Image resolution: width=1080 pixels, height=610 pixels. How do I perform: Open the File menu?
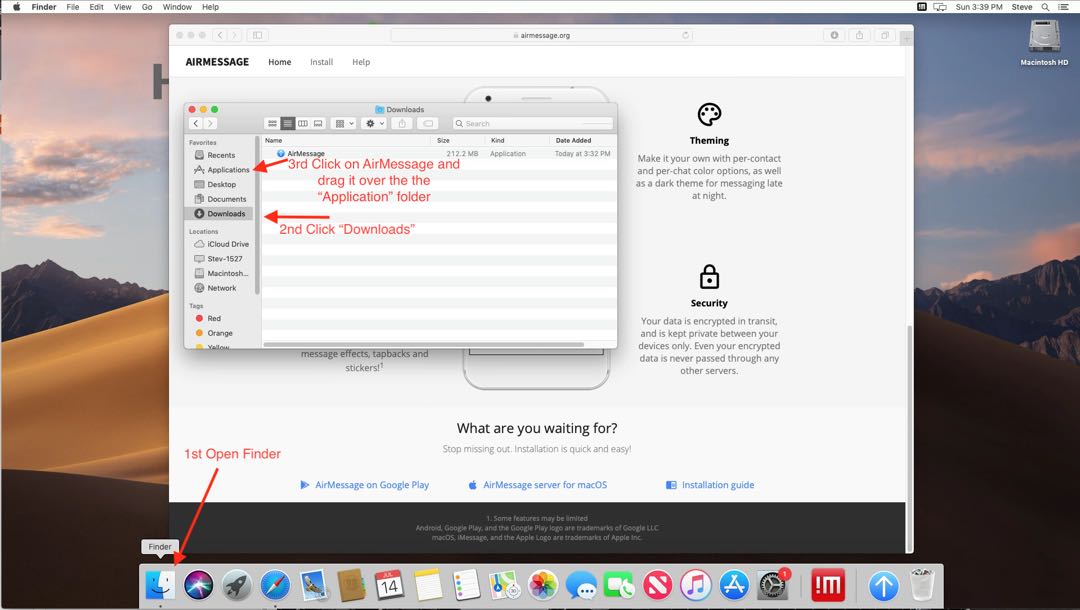tap(72, 7)
